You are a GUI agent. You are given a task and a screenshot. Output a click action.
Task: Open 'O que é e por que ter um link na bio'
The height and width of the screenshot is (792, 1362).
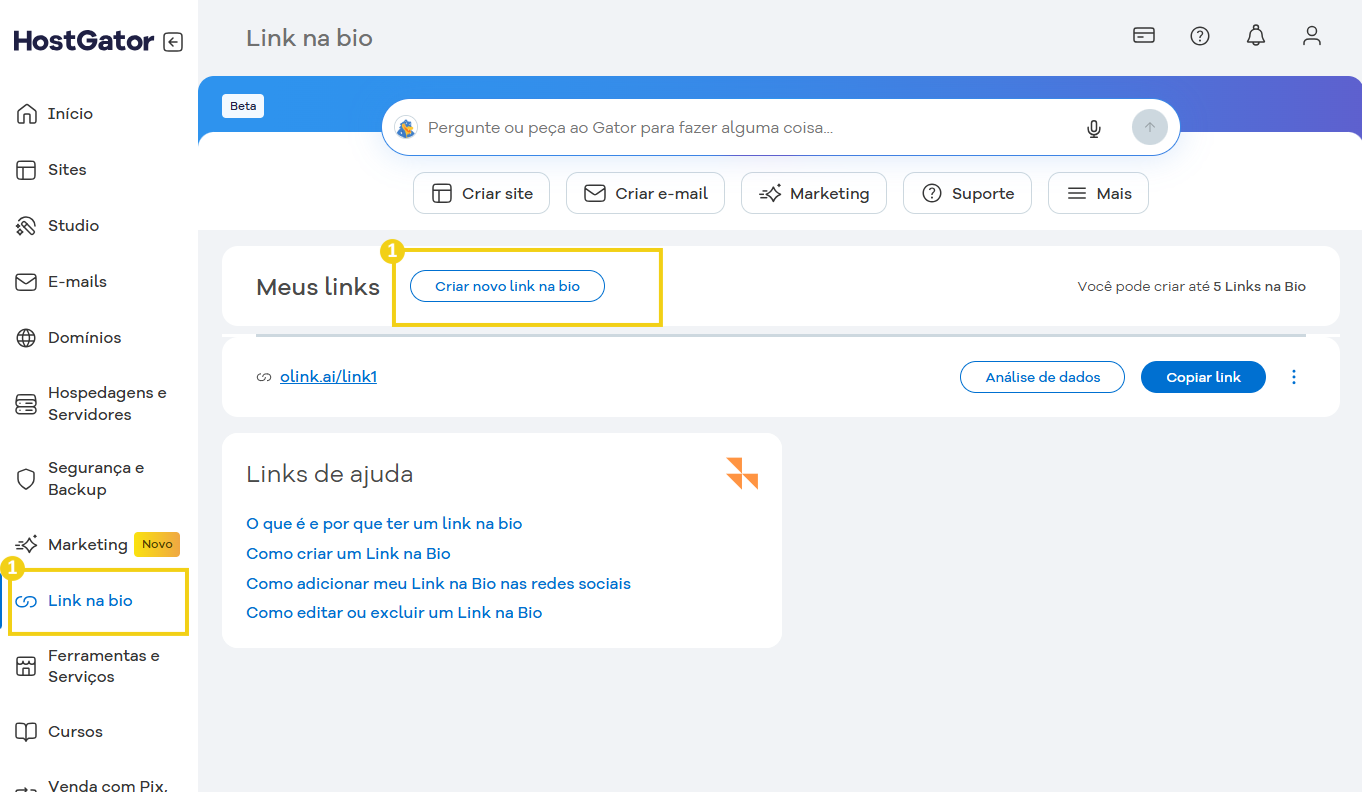[x=384, y=524]
